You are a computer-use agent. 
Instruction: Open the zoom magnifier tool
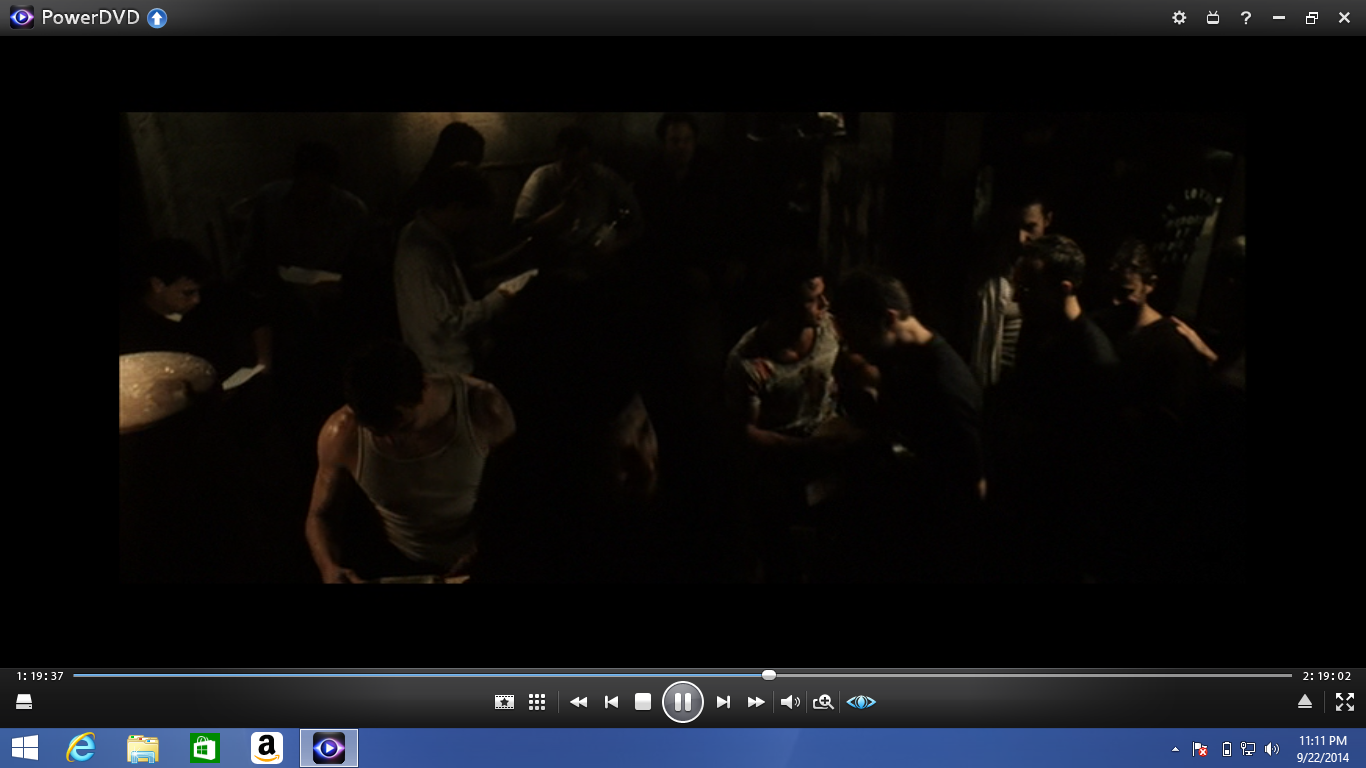click(x=823, y=702)
